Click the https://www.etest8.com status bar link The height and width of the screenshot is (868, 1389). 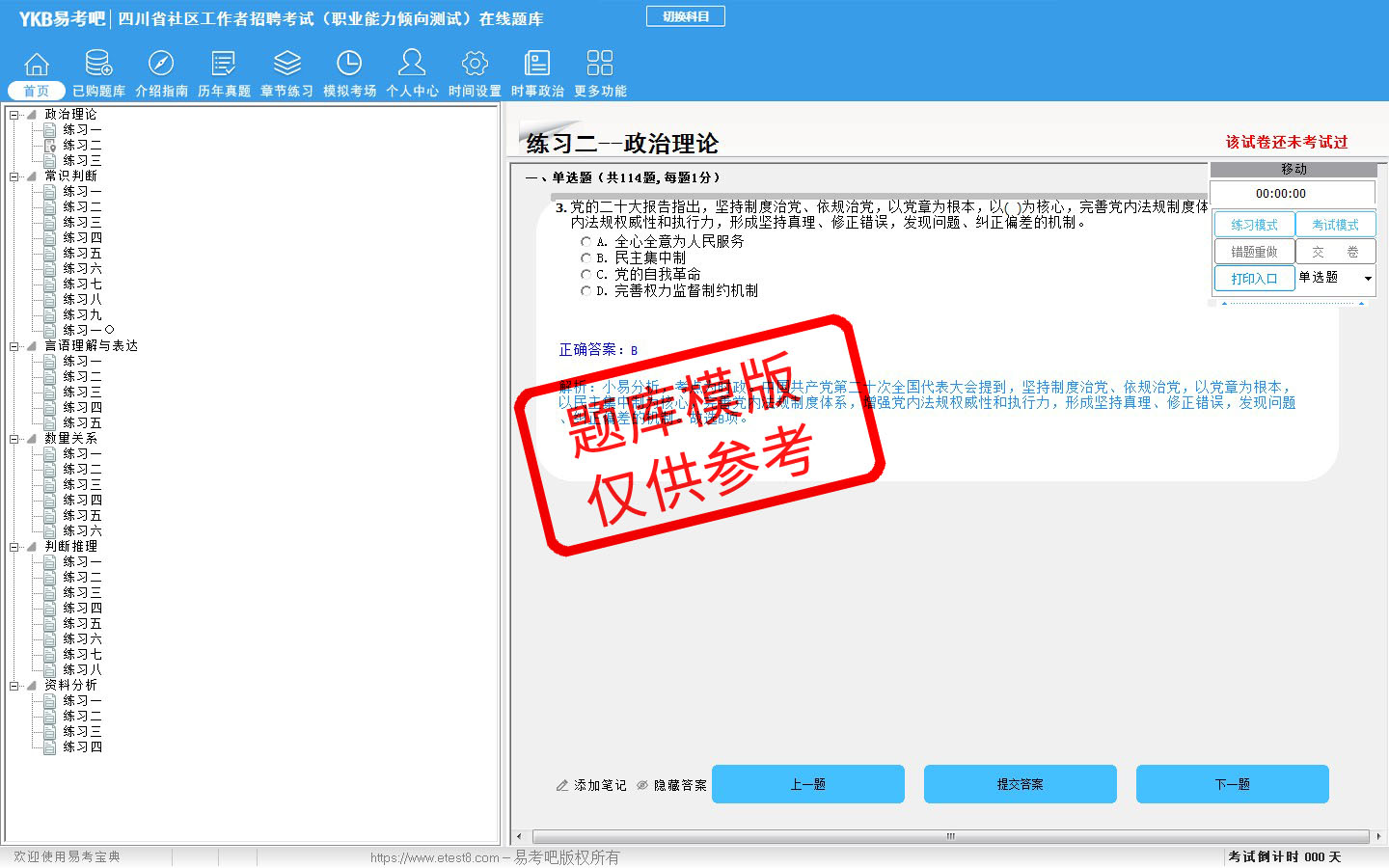coord(435,857)
